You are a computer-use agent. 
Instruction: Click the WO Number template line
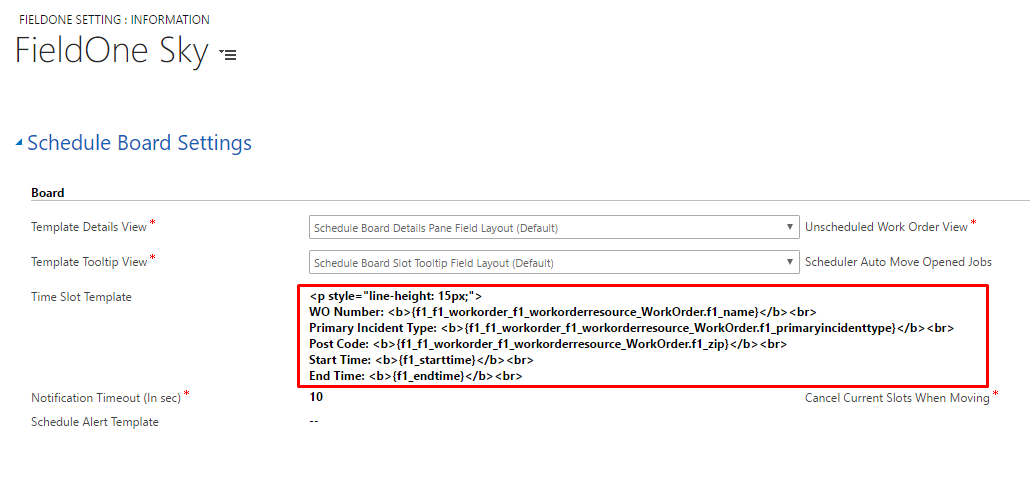point(563,311)
